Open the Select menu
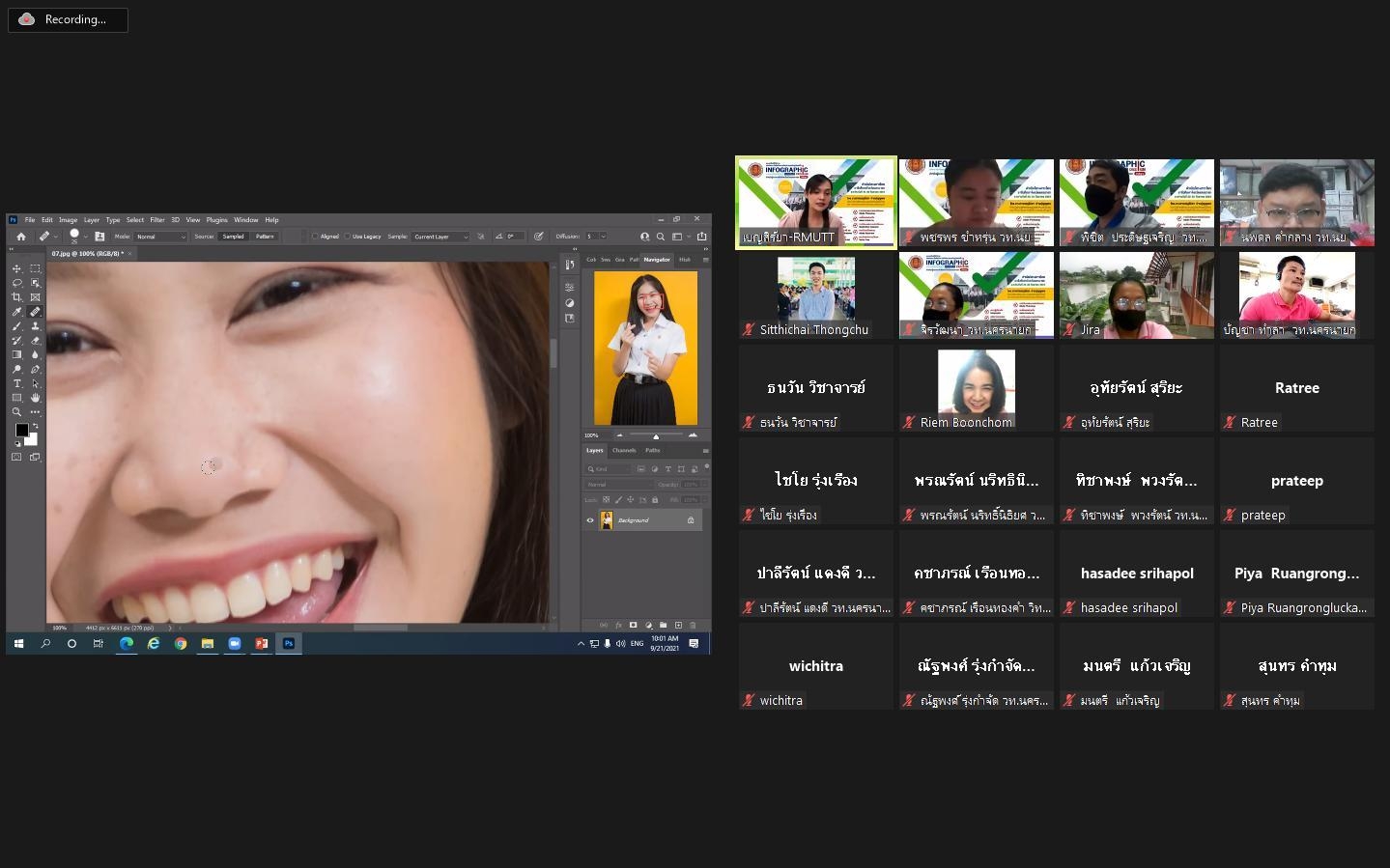 coord(134,220)
